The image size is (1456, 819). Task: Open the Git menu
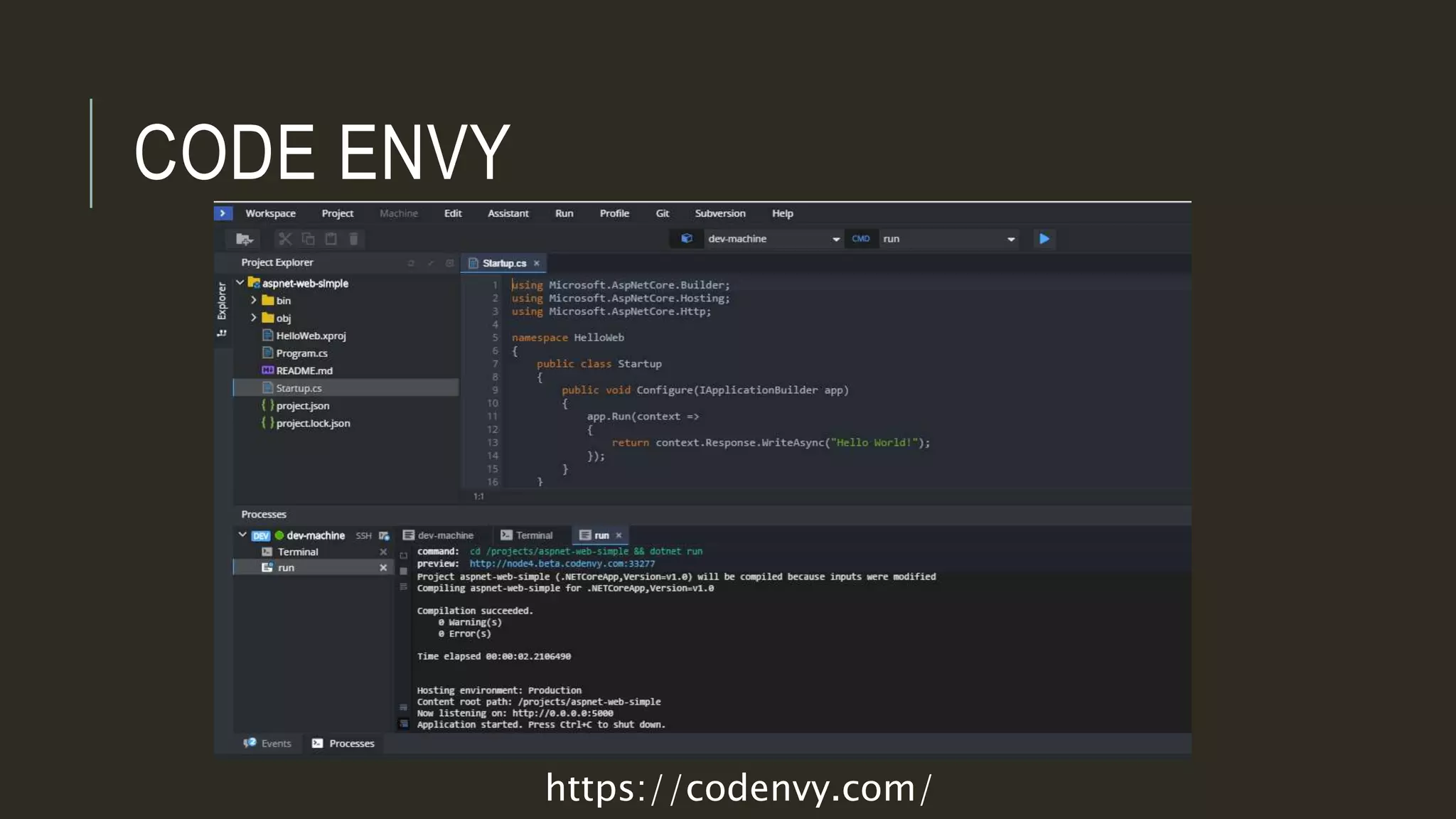tap(662, 213)
